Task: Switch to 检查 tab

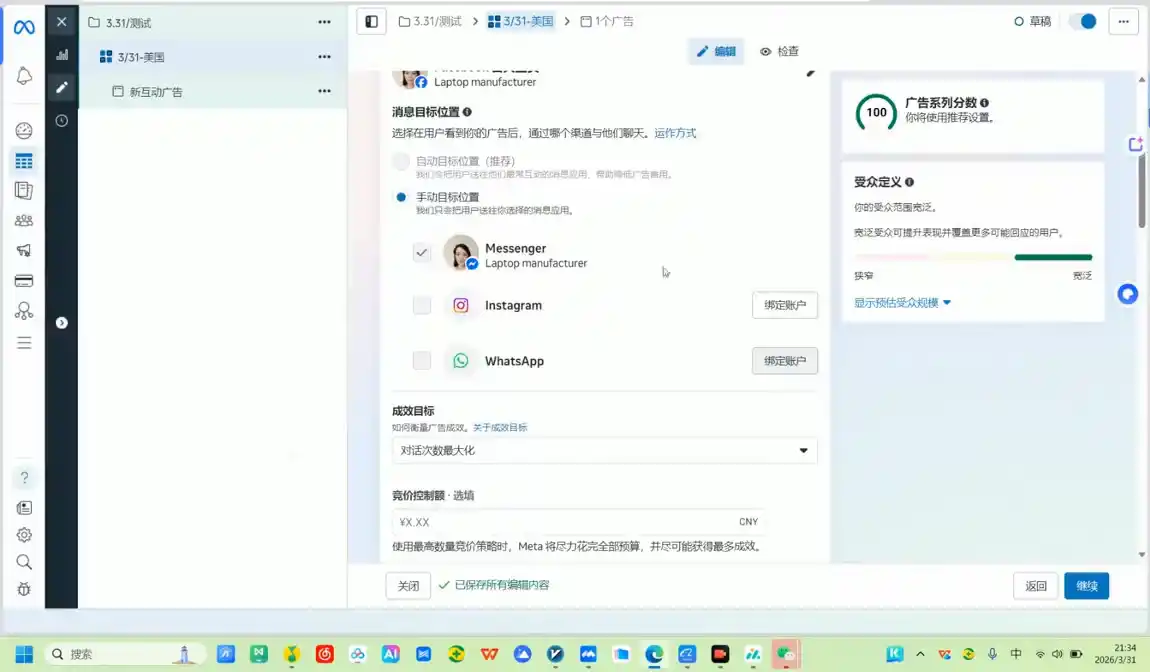Action: click(780, 51)
